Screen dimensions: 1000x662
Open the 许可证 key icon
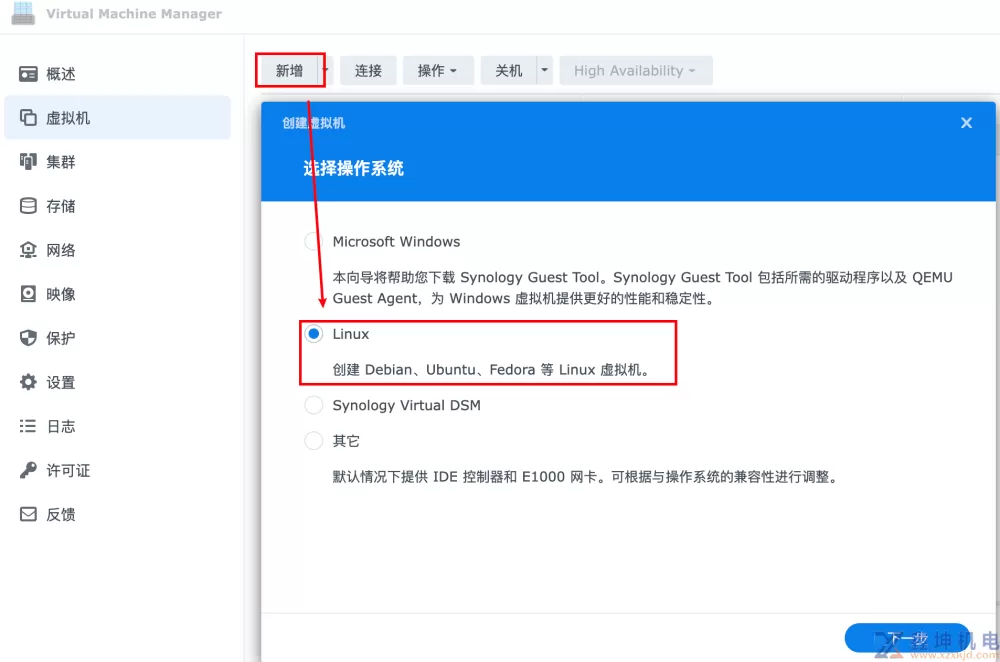point(28,470)
